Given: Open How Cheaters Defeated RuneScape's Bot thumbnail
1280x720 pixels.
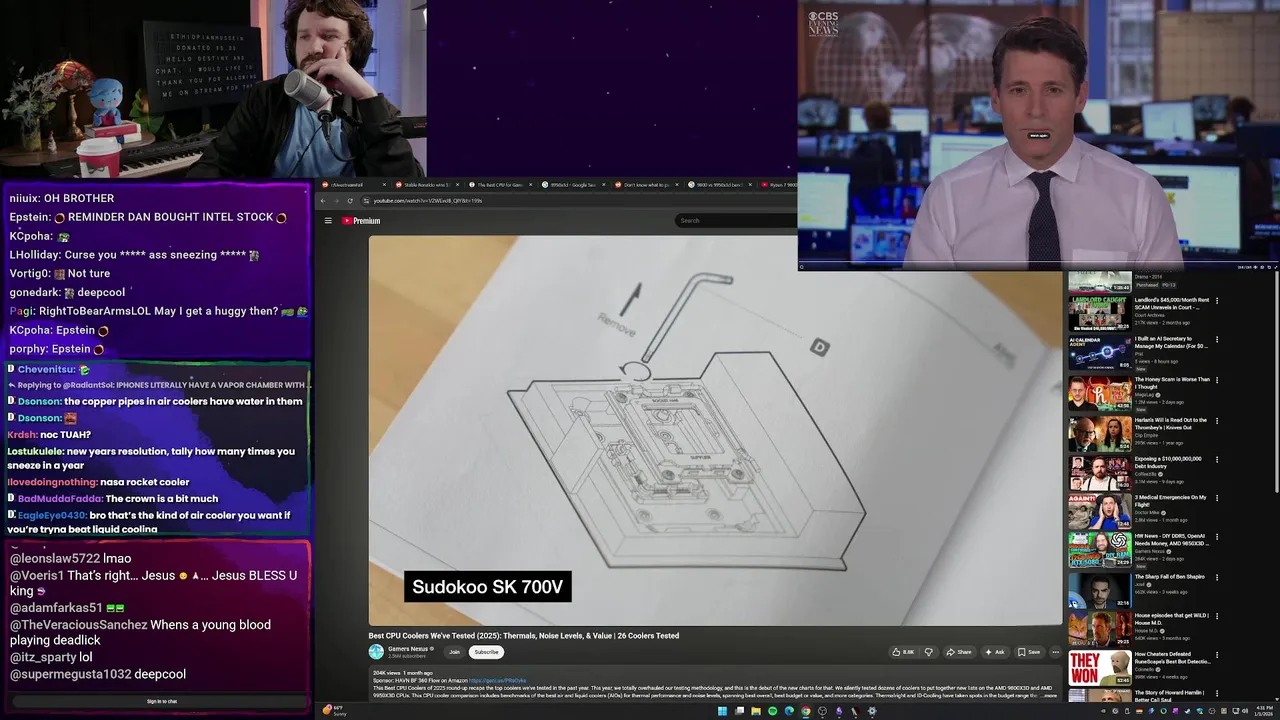Looking at the screenshot, I should click(1099, 668).
